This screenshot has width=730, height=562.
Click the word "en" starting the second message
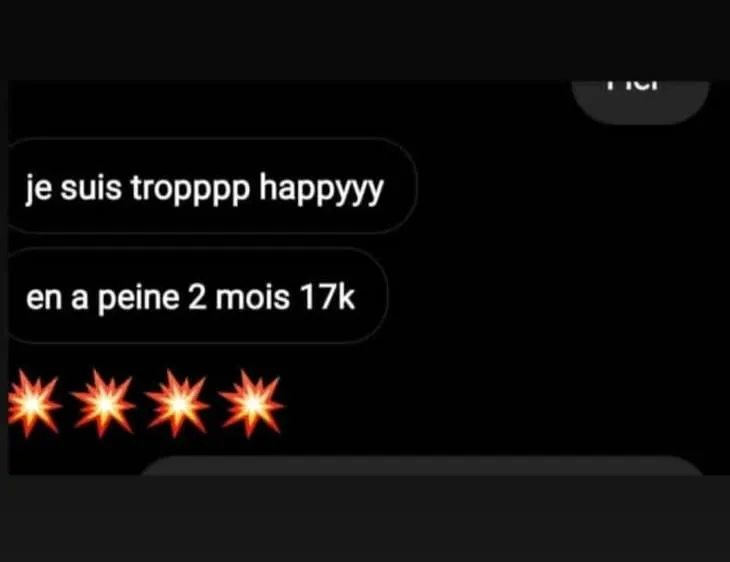(44, 299)
